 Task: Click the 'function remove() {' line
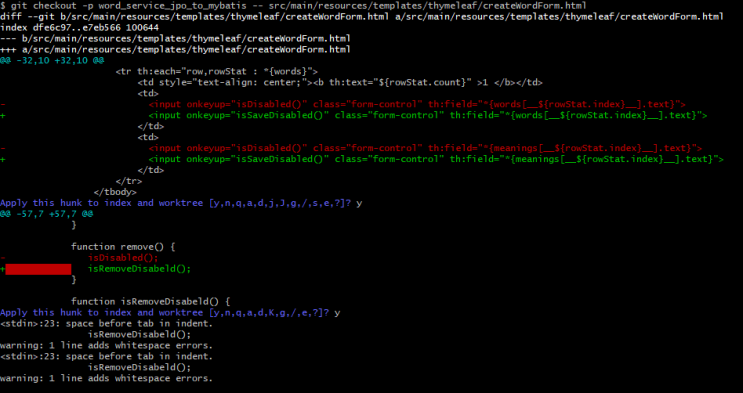[123, 247]
